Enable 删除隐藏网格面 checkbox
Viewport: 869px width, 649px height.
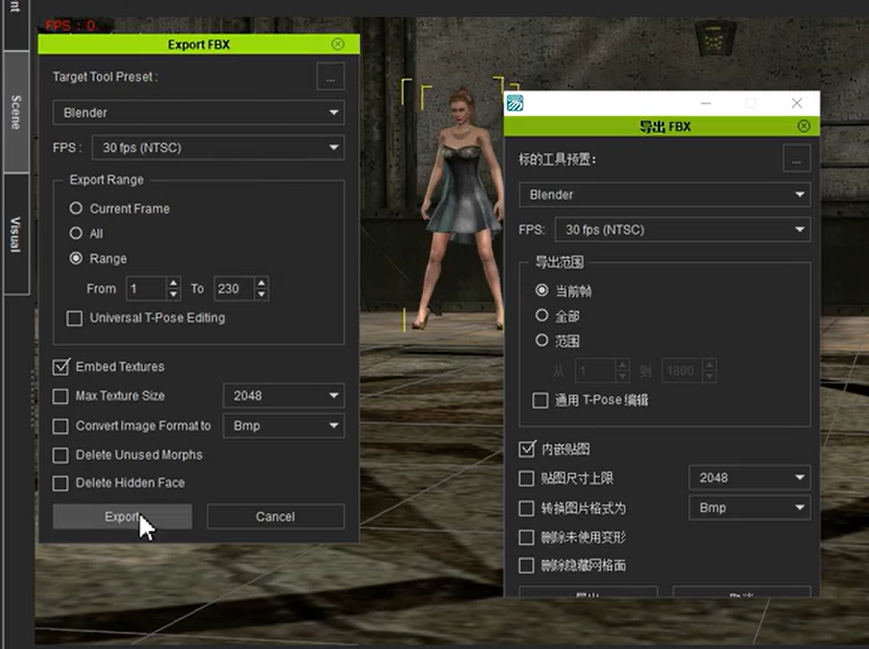(526, 565)
